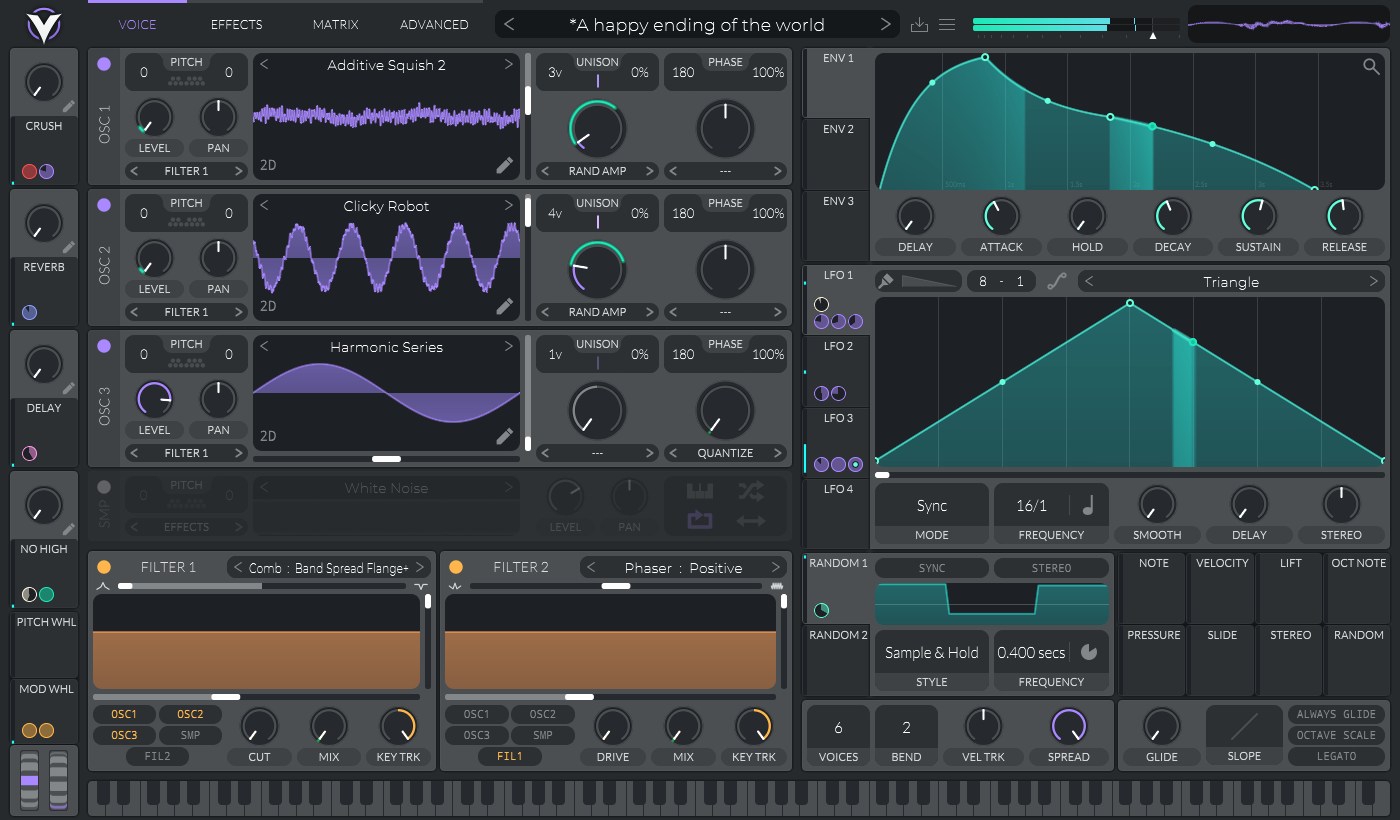Enable the SMP sampler power toggle
This screenshot has height=820, width=1400.
point(104,487)
